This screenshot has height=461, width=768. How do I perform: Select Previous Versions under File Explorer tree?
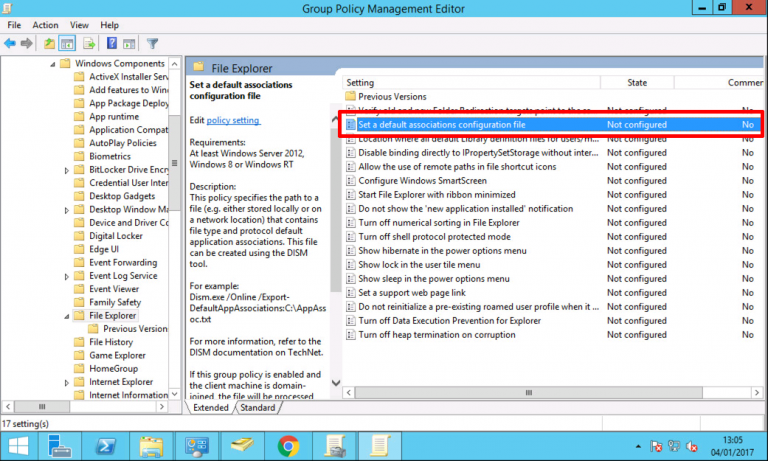[128, 328]
